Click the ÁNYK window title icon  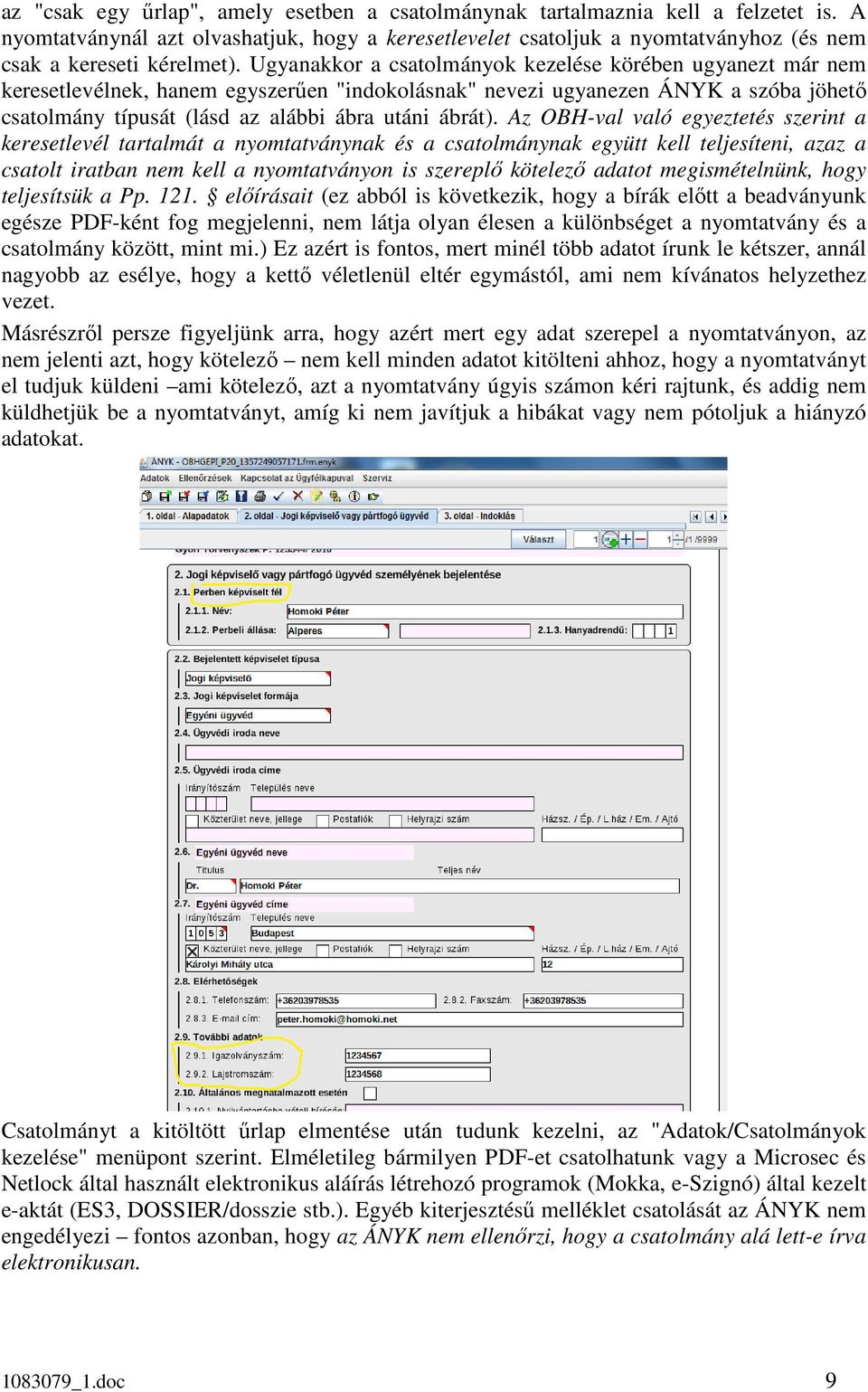(x=144, y=462)
